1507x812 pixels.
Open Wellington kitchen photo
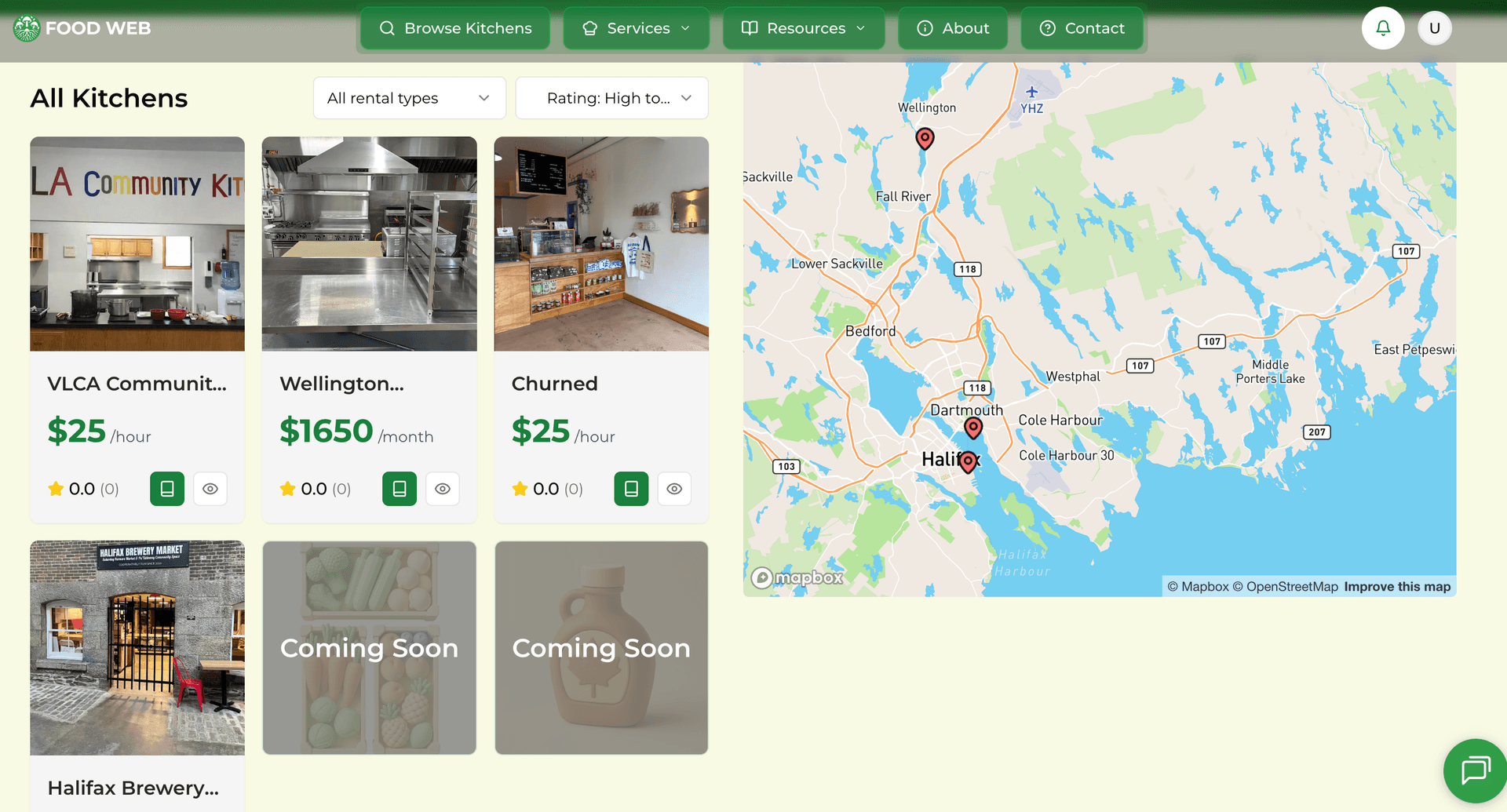tap(369, 244)
